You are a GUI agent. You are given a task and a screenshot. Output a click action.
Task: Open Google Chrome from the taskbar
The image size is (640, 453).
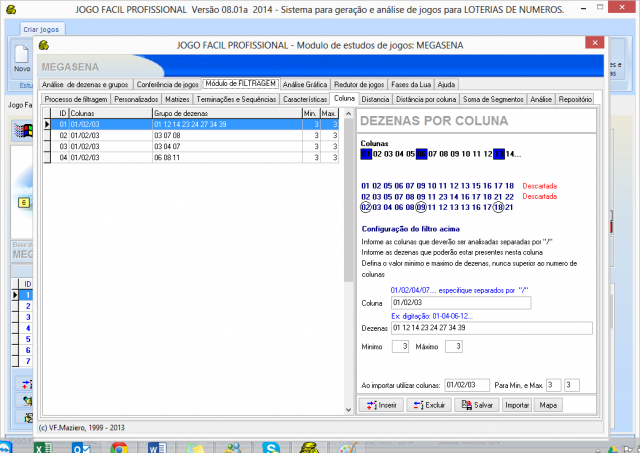click(x=118, y=446)
